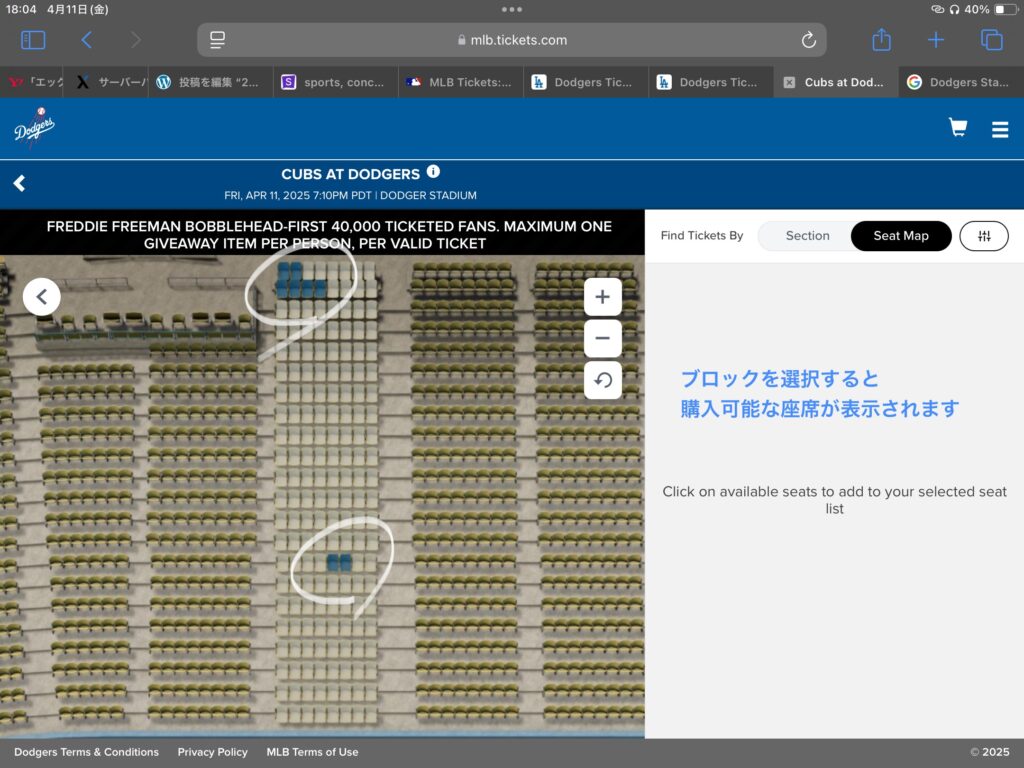Select the Seat Map view option
1024x768 pixels.
tap(901, 236)
